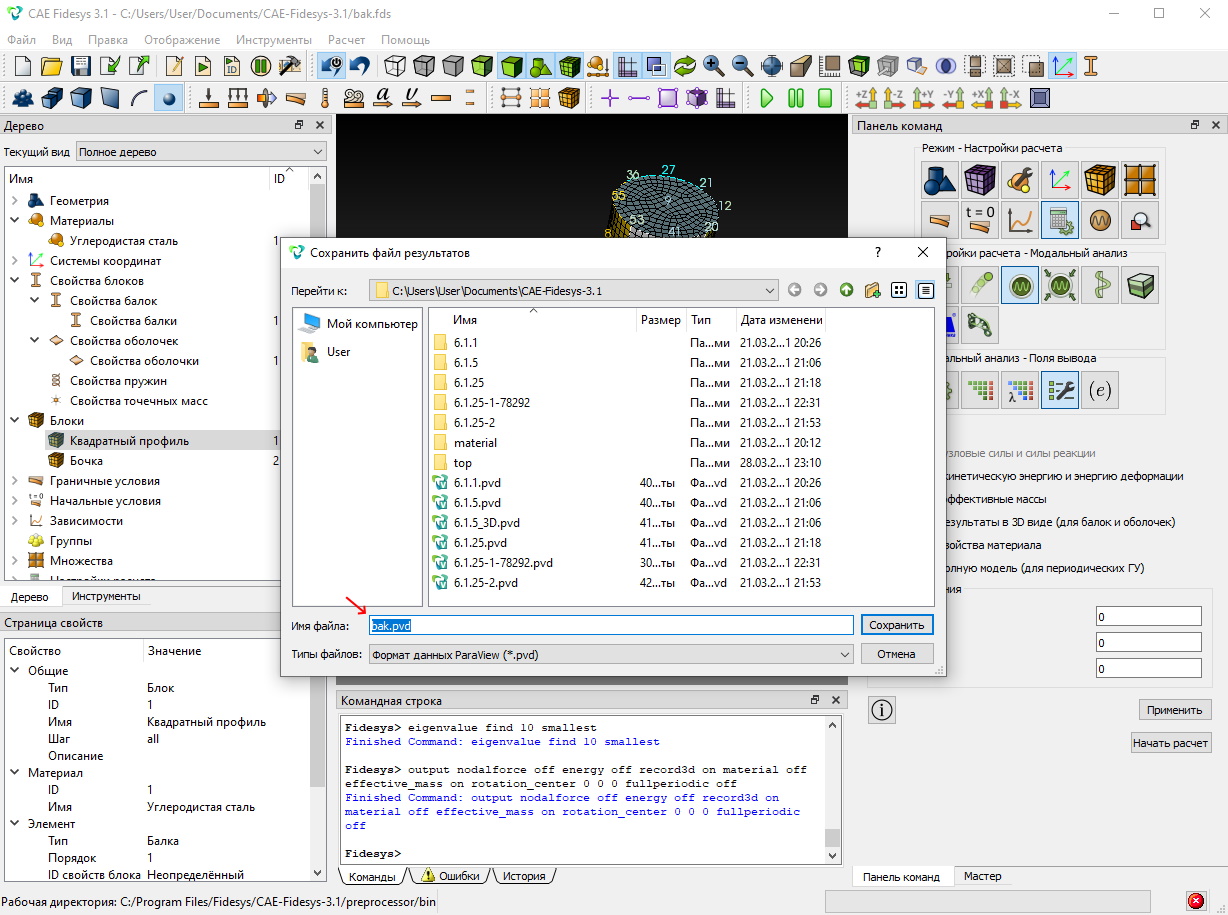Expand the Геометрия tree node
Viewport: 1228px width, 915px height.
(15, 201)
